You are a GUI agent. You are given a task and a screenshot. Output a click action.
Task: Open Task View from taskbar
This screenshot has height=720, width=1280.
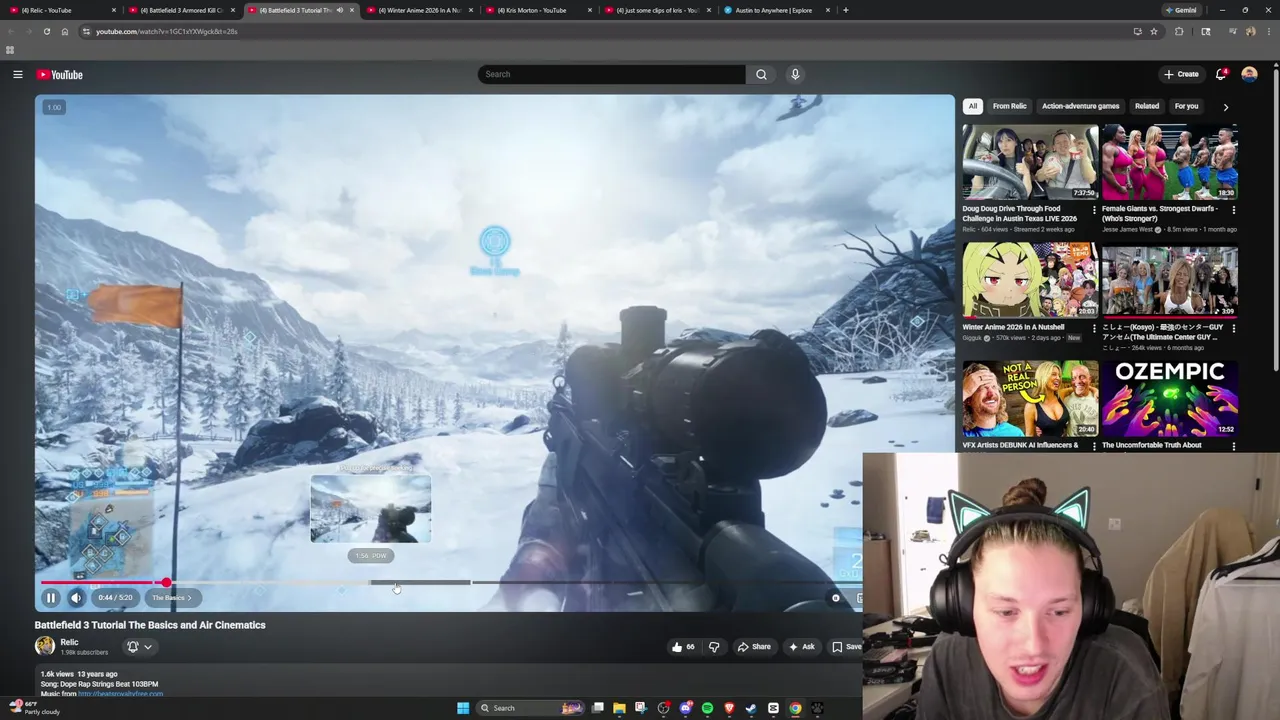point(597,708)
